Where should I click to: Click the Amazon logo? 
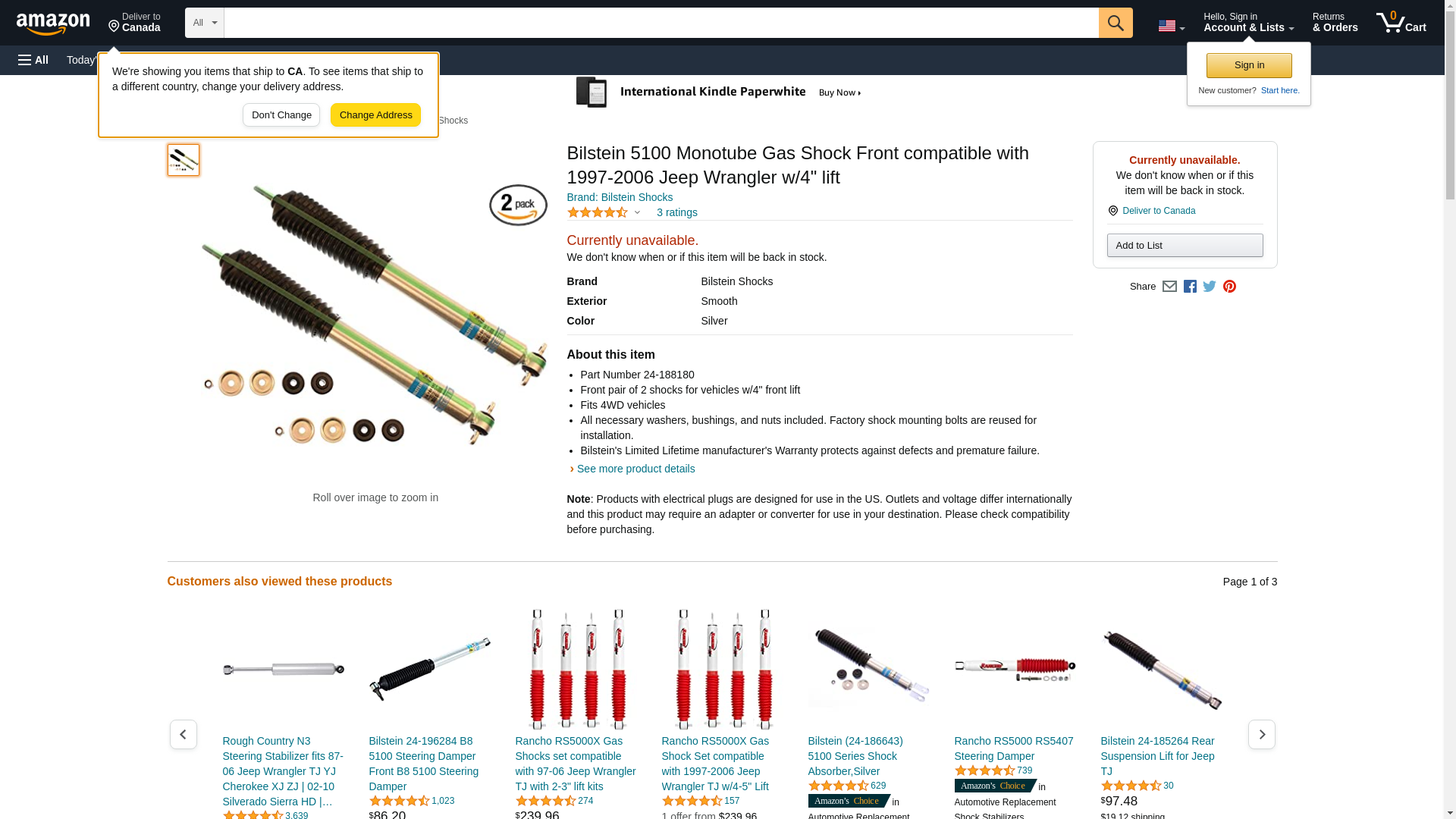[x=53, y=24]
